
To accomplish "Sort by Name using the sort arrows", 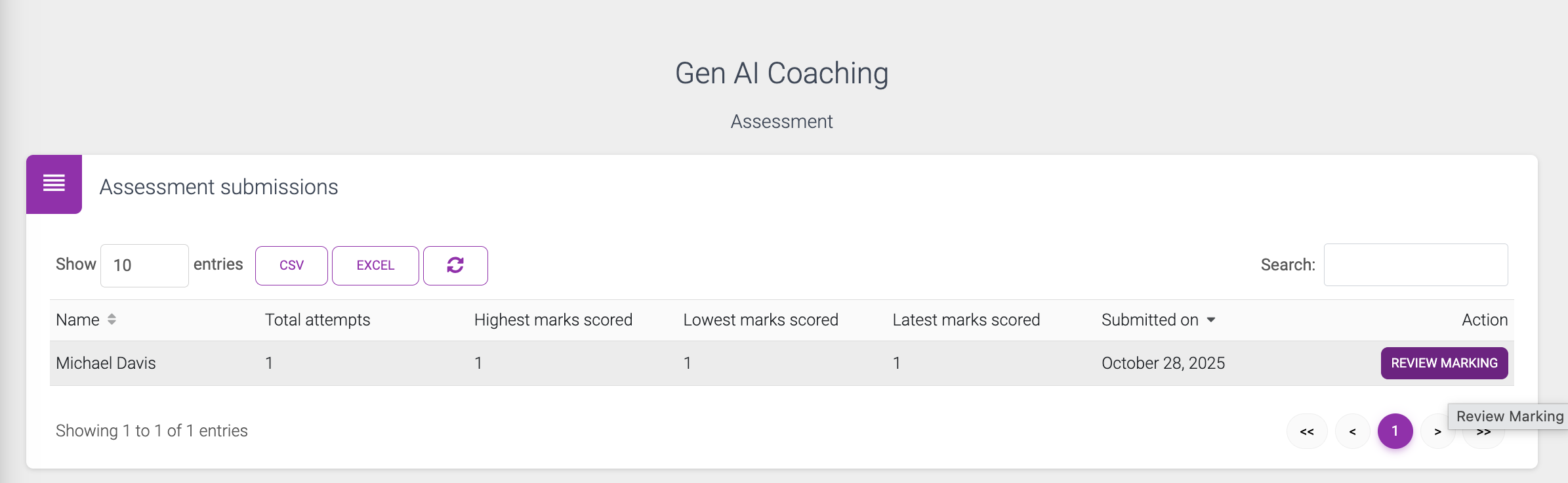I will (x=112, y=320).
